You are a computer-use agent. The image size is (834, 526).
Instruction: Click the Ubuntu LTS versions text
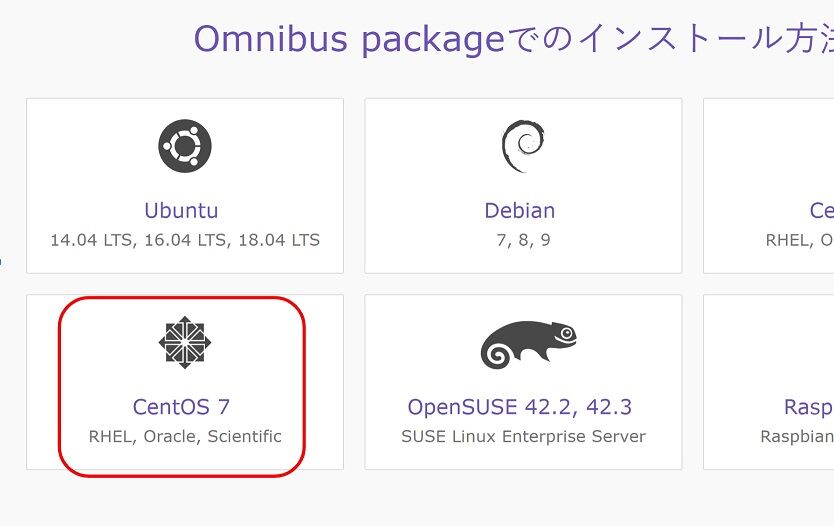pos(185,240)
